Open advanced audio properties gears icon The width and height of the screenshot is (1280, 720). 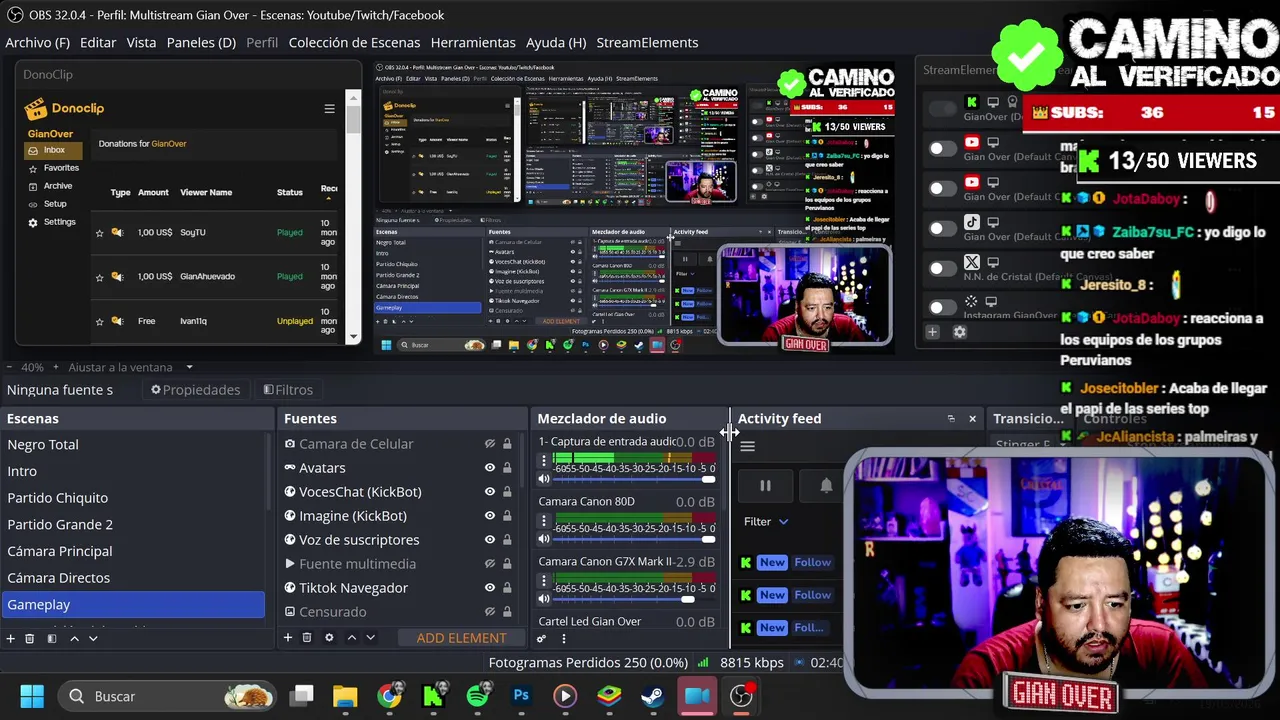pos(542,638)
